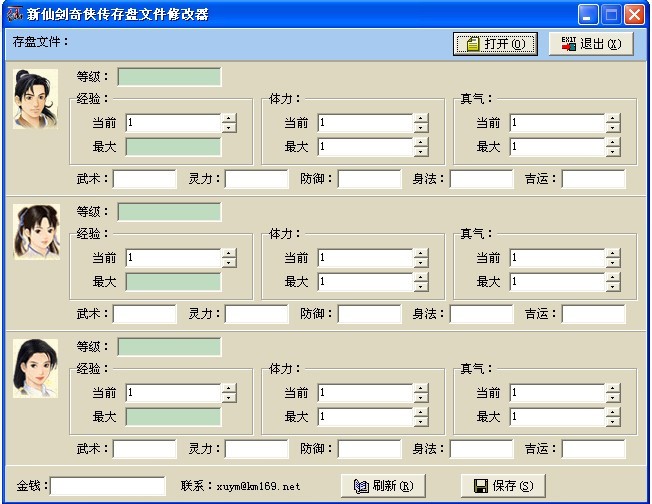This screenshot has width=652, height=504.
Task: Click stepper of second character's 经验 当前
Action: [229, 258]
